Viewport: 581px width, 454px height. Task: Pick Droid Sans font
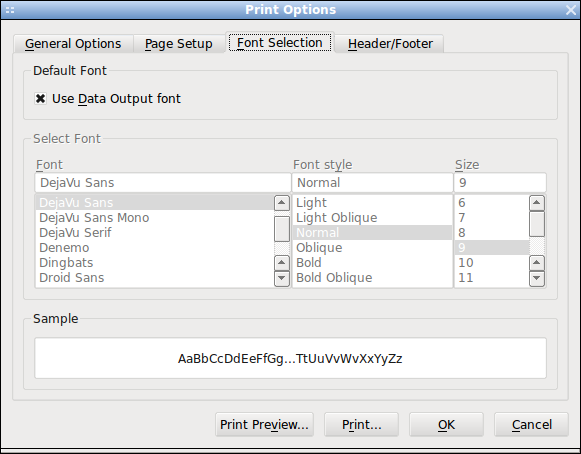click(x=155, y=278)
